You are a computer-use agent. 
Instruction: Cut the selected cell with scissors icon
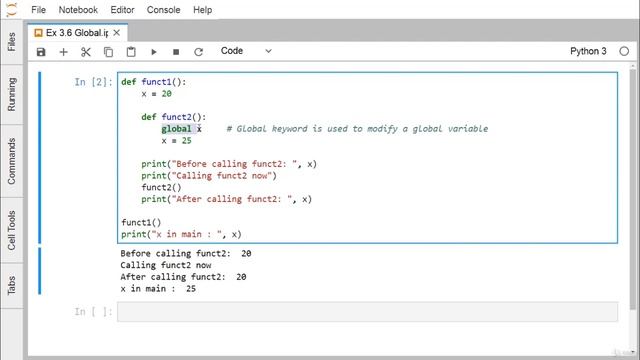click(x=86, y=52)
